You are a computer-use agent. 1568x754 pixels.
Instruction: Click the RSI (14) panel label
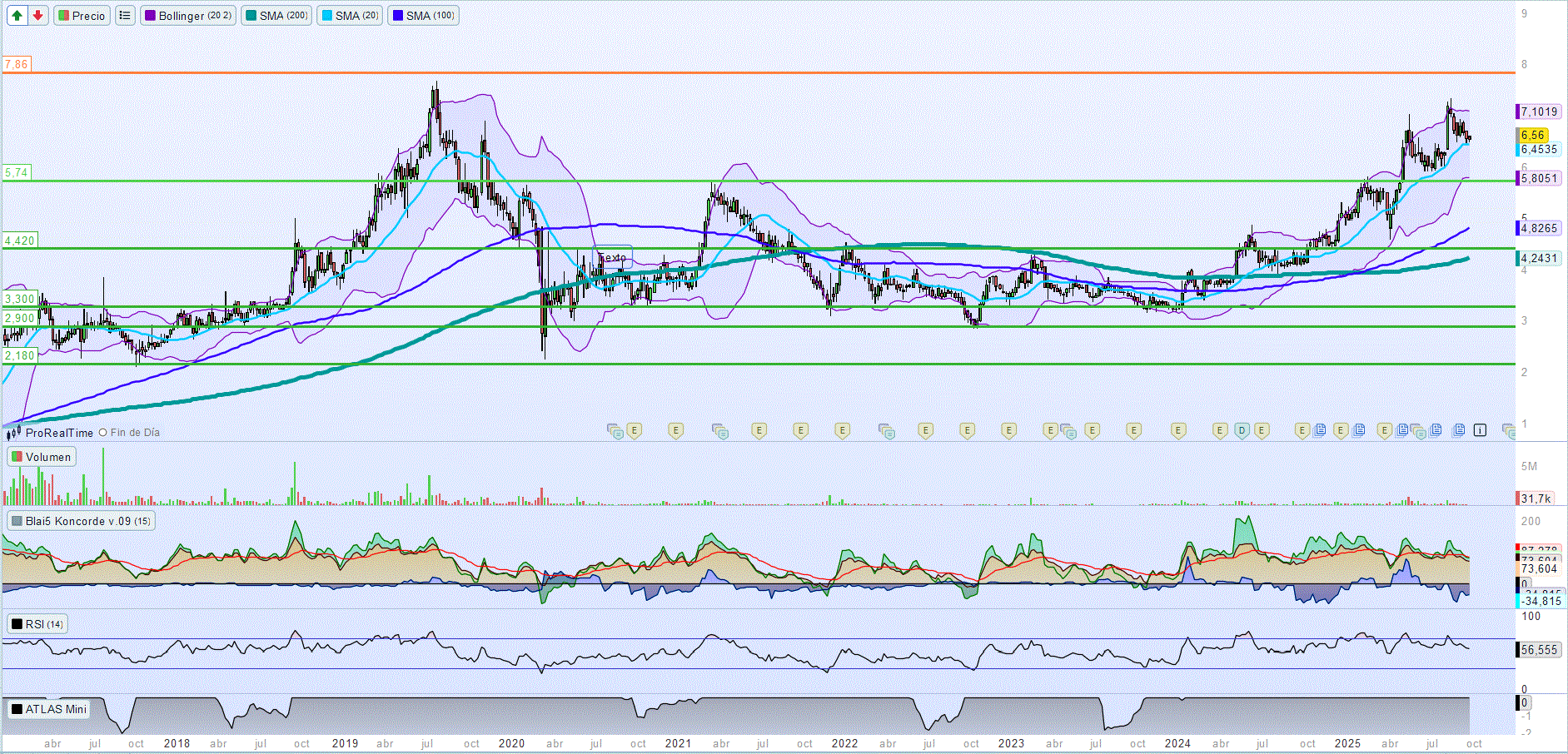pos(37,624)
